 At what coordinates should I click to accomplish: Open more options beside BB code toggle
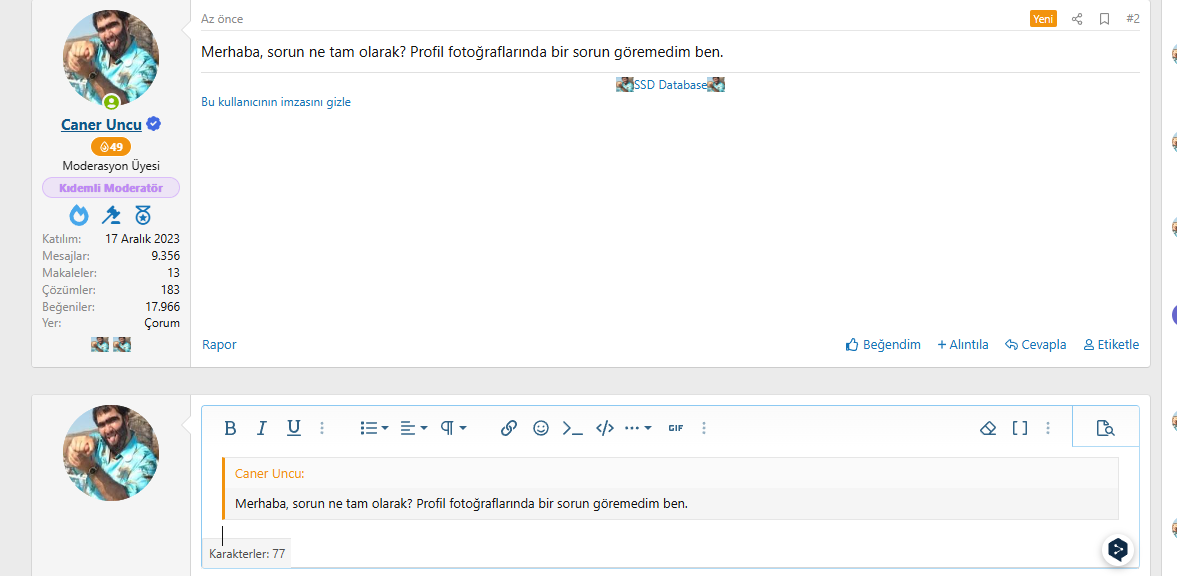click(1048, 428)
